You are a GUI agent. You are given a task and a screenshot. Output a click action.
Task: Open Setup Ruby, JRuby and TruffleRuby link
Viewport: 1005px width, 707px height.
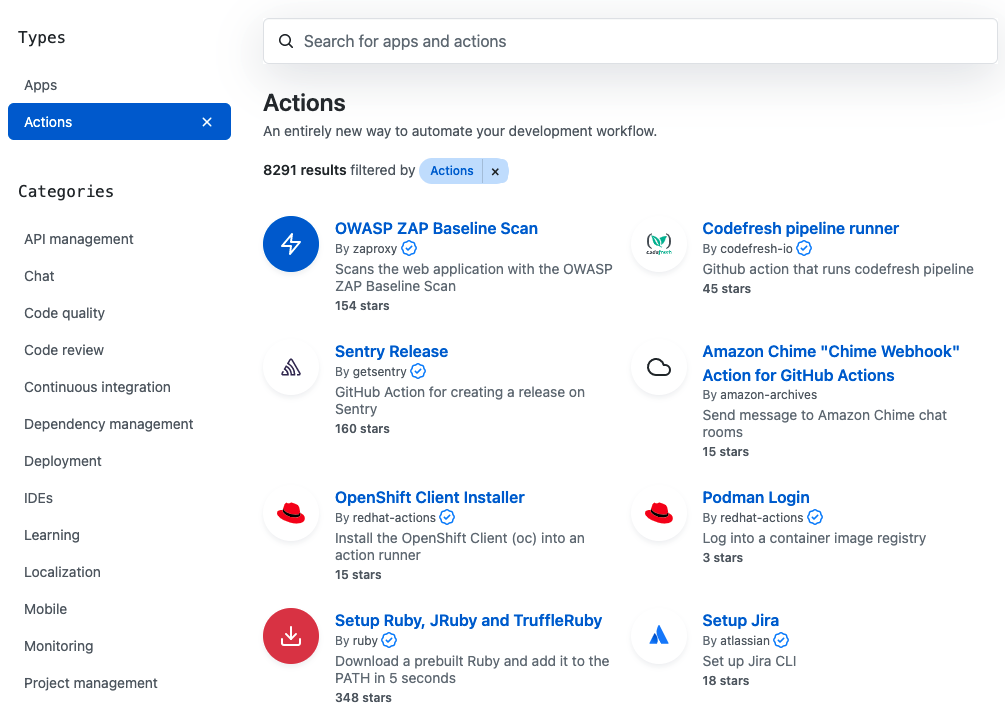469,620
